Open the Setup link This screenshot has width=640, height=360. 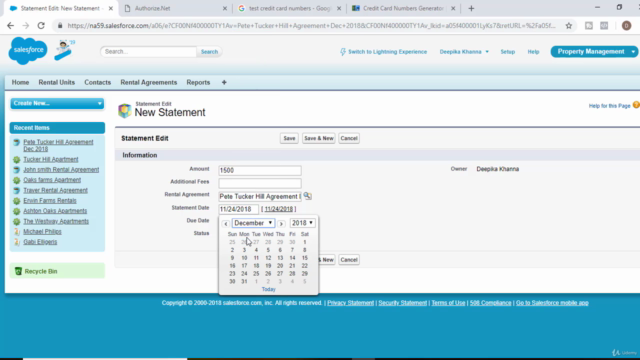[507, 52]
